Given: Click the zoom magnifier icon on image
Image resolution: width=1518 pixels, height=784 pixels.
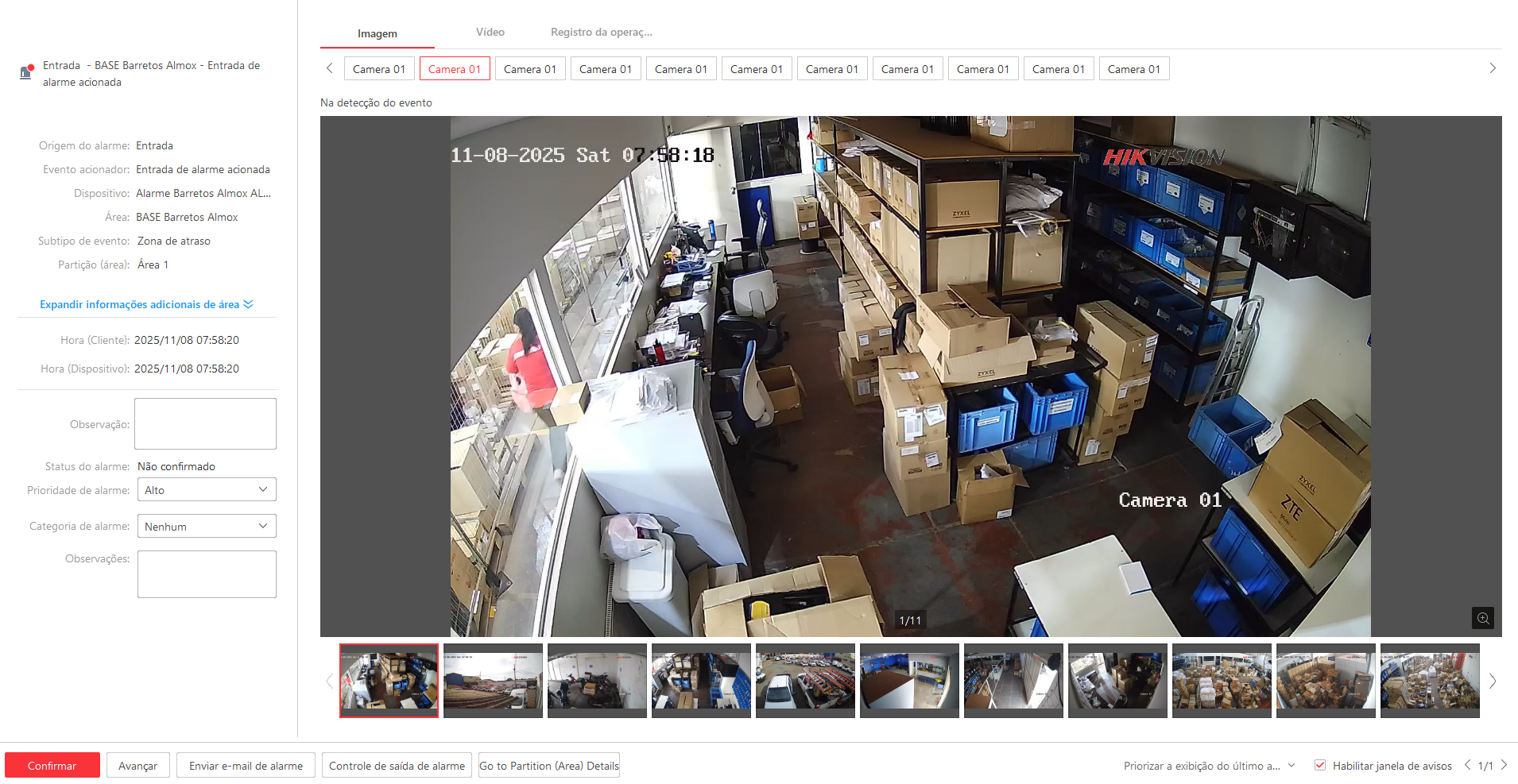Looking at the screenshot, I should click(1482, 618).
